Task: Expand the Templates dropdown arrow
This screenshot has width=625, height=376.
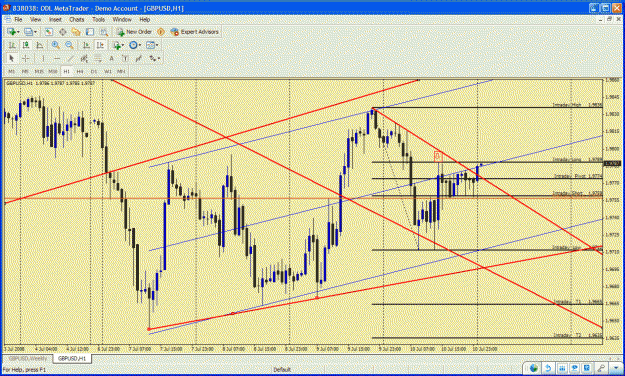Action: 157,45
